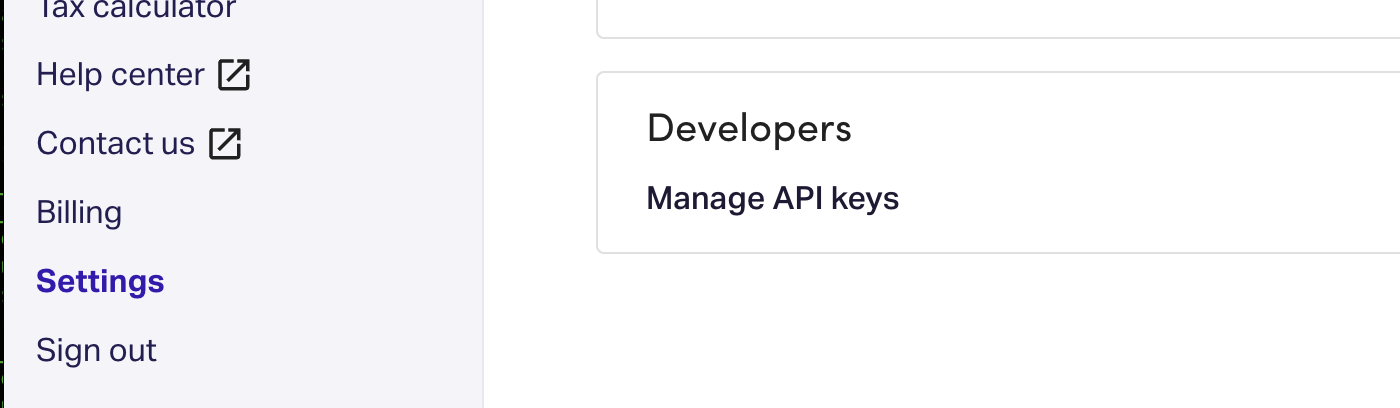
Task: Open the Tax calculator sidebar item
Action: (x=136, y=10)
